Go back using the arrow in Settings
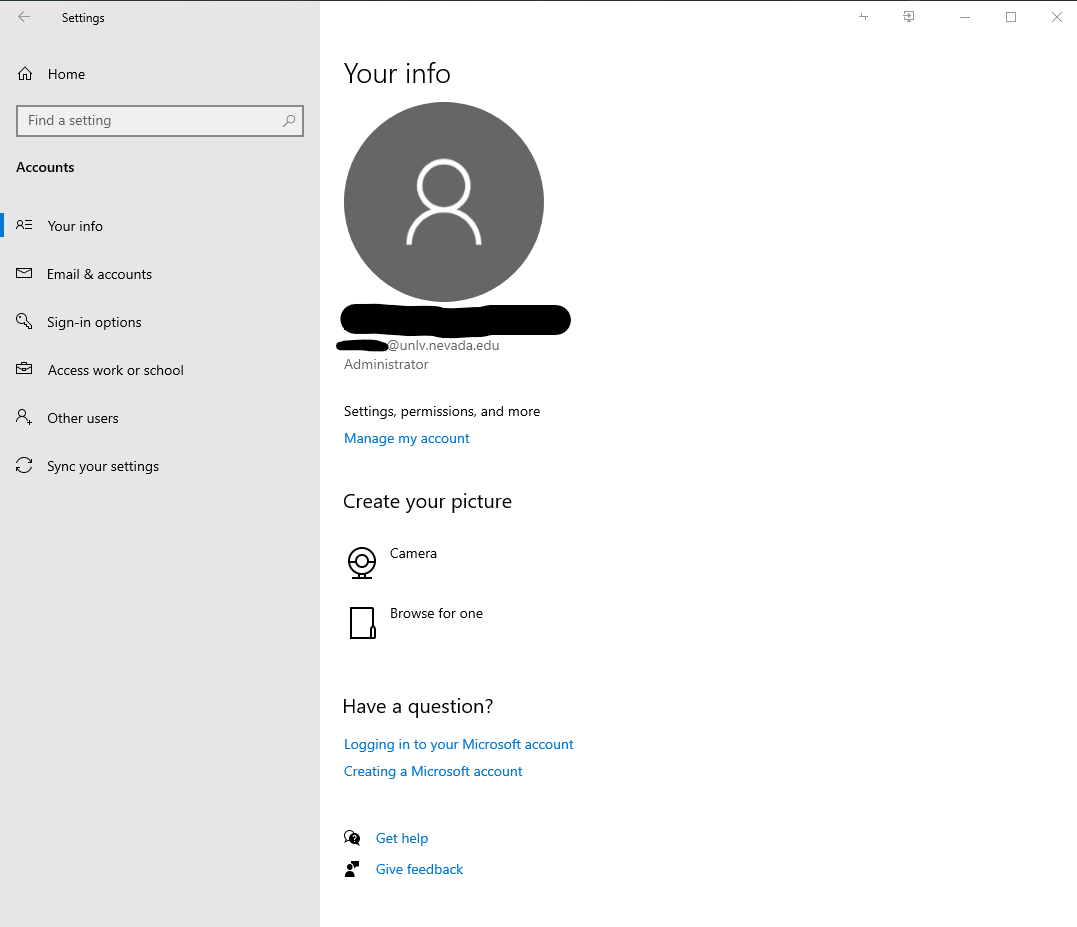 pos(24,17)
